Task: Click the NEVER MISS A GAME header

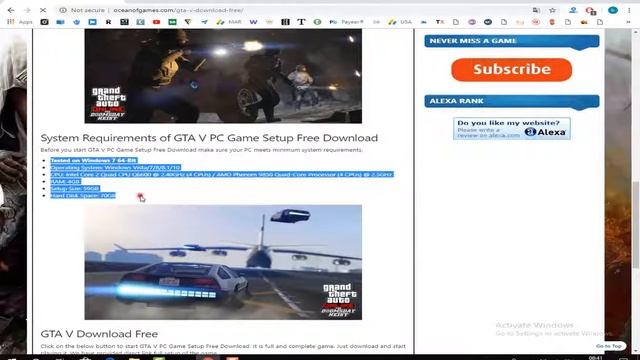Action: [512, 41]
